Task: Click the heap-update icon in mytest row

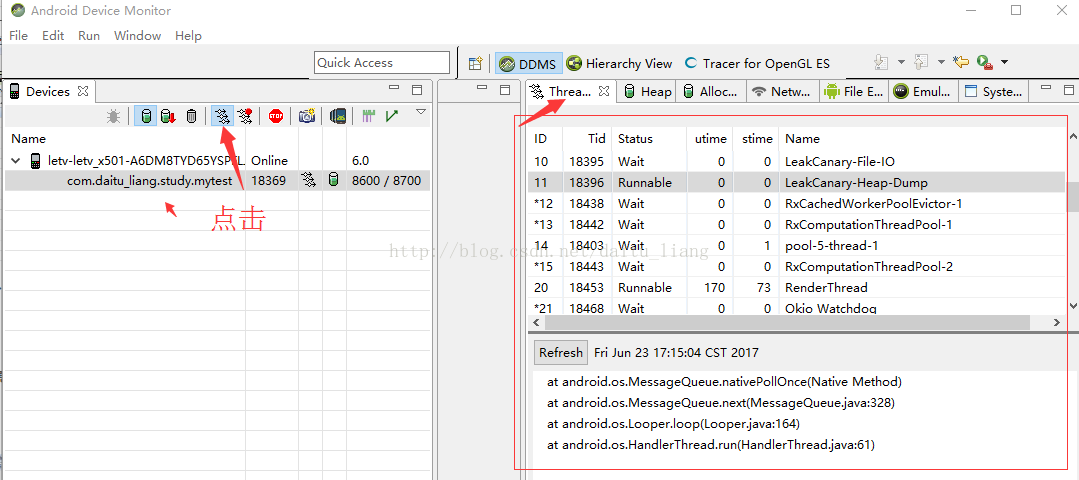Action: click(x=333, y=181)
